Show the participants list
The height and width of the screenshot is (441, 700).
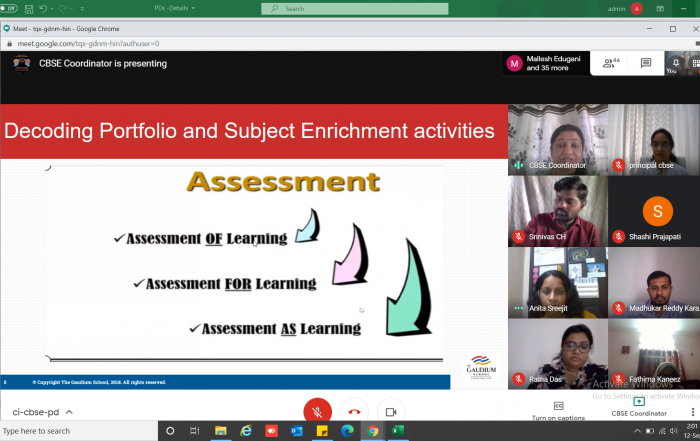click(x=611, y=63)
